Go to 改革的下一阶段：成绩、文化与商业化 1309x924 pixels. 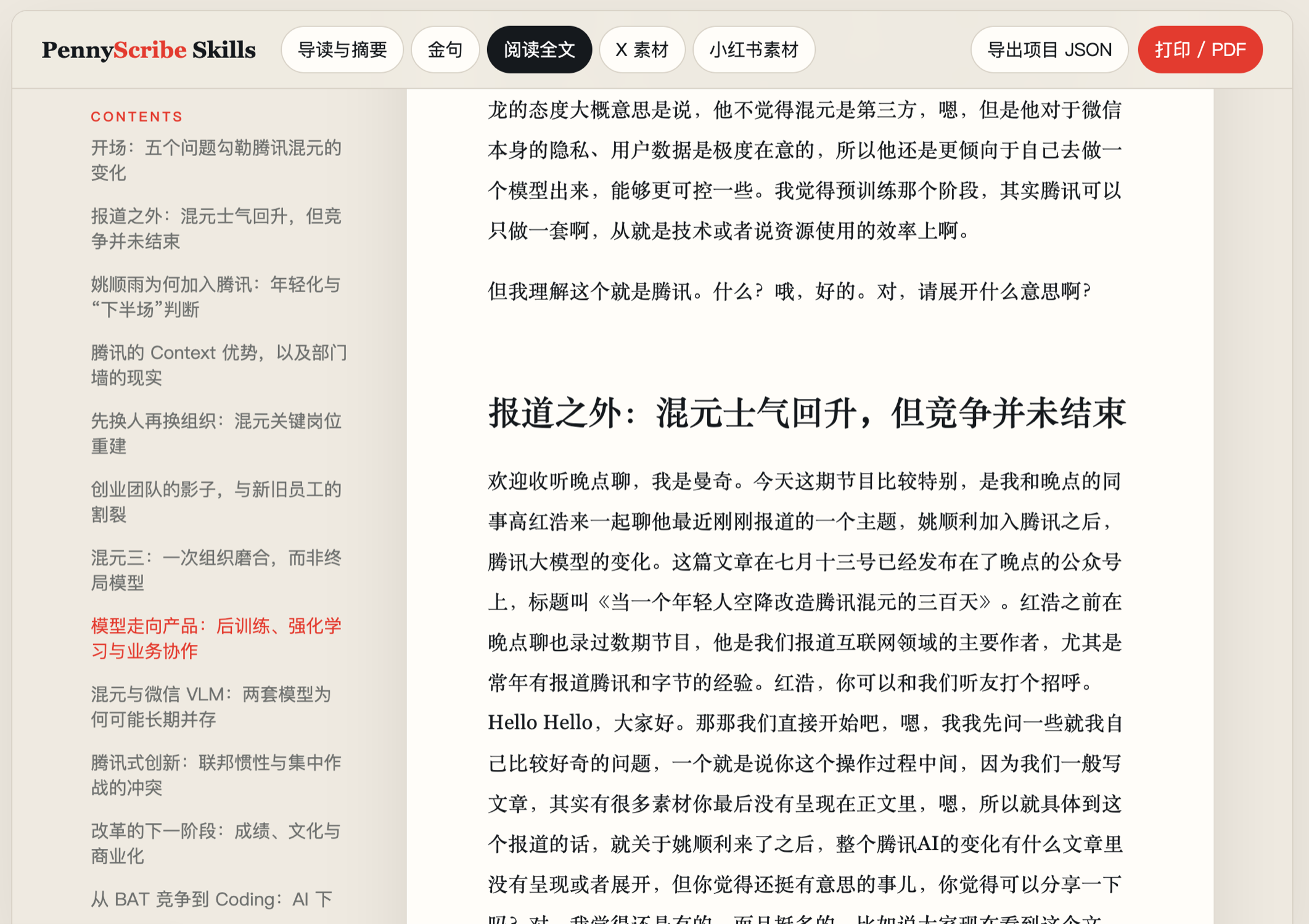[216, 844]
